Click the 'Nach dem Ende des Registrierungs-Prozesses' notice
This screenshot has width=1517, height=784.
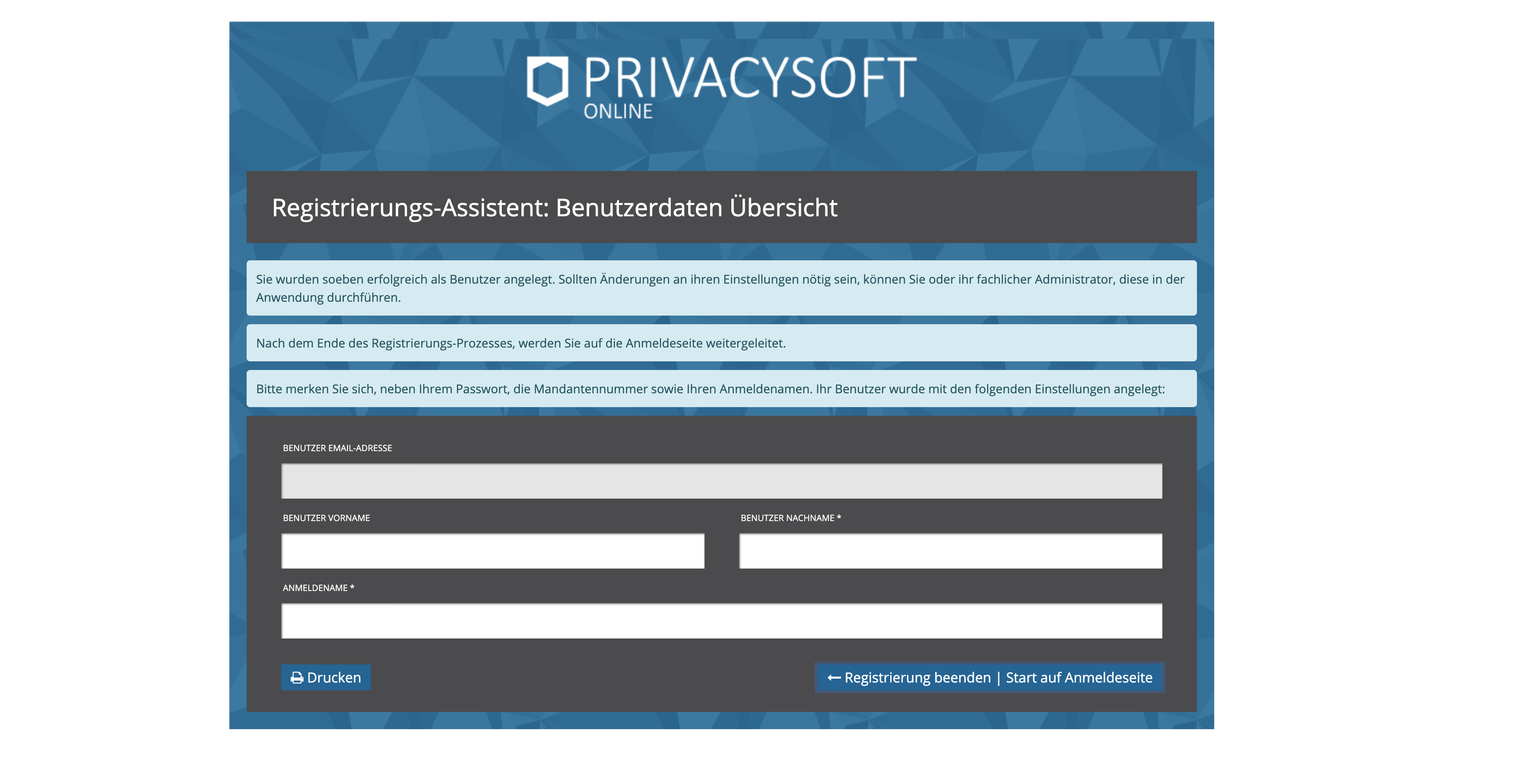(520, 343)
